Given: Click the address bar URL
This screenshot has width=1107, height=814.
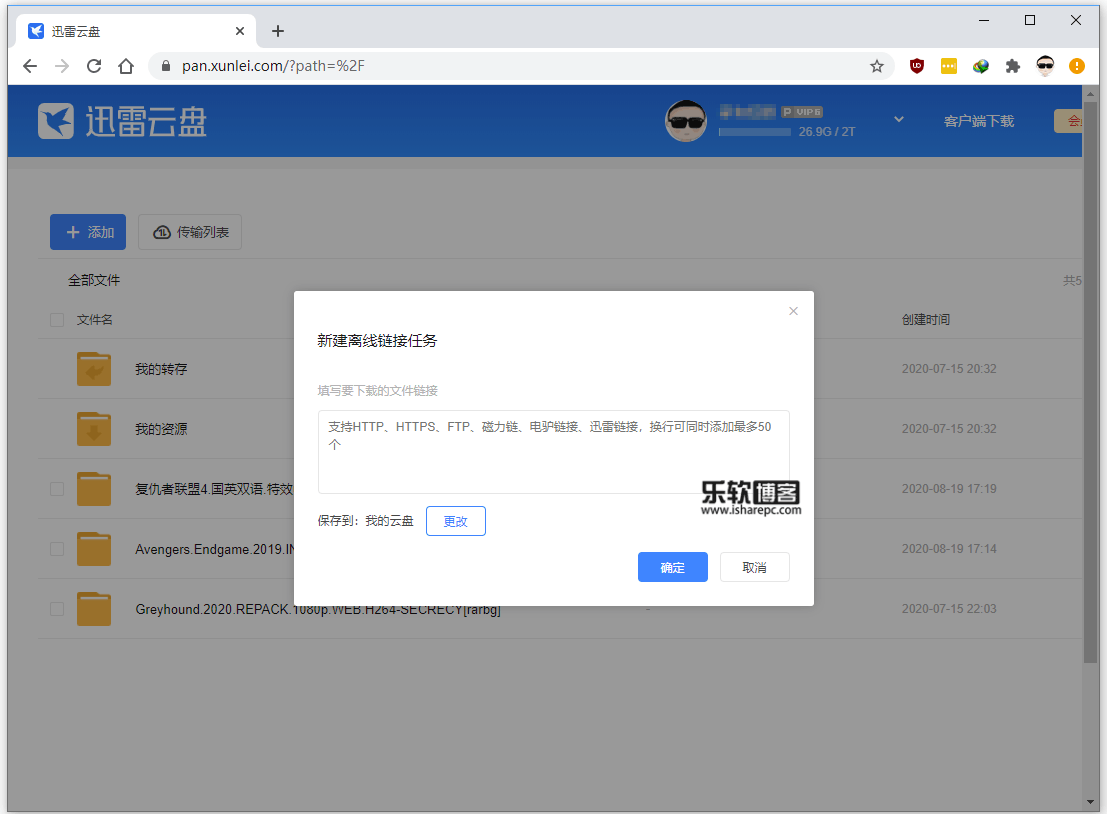Looking at the screenshot, I should 273,66.
